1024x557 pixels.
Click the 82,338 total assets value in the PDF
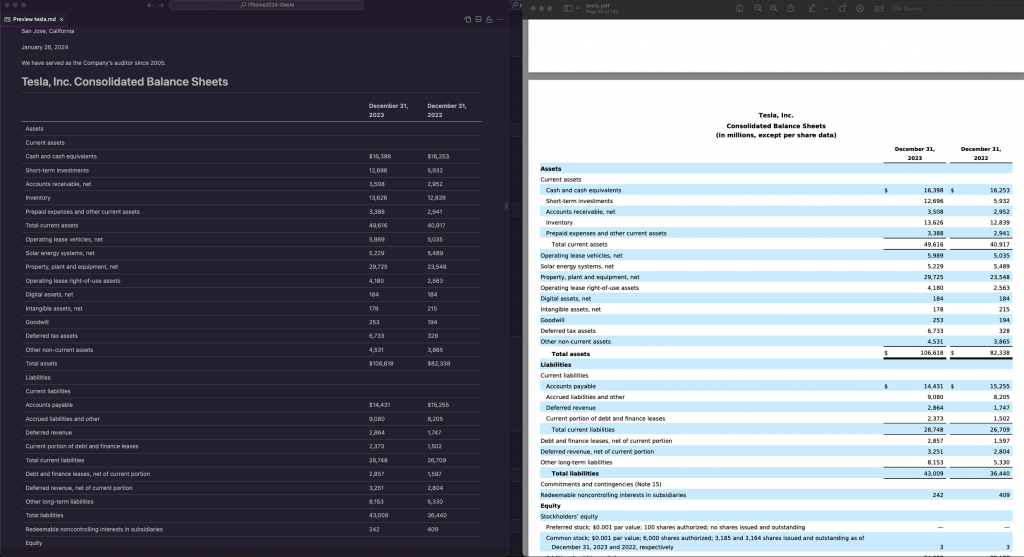999,353
